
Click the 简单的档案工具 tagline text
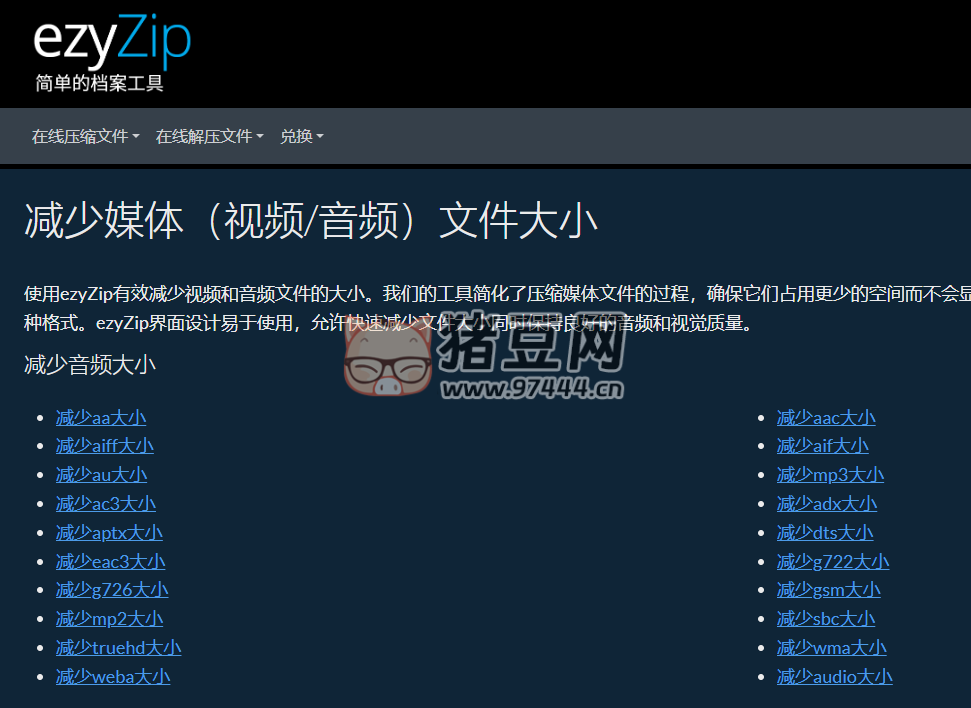[99, 83]
